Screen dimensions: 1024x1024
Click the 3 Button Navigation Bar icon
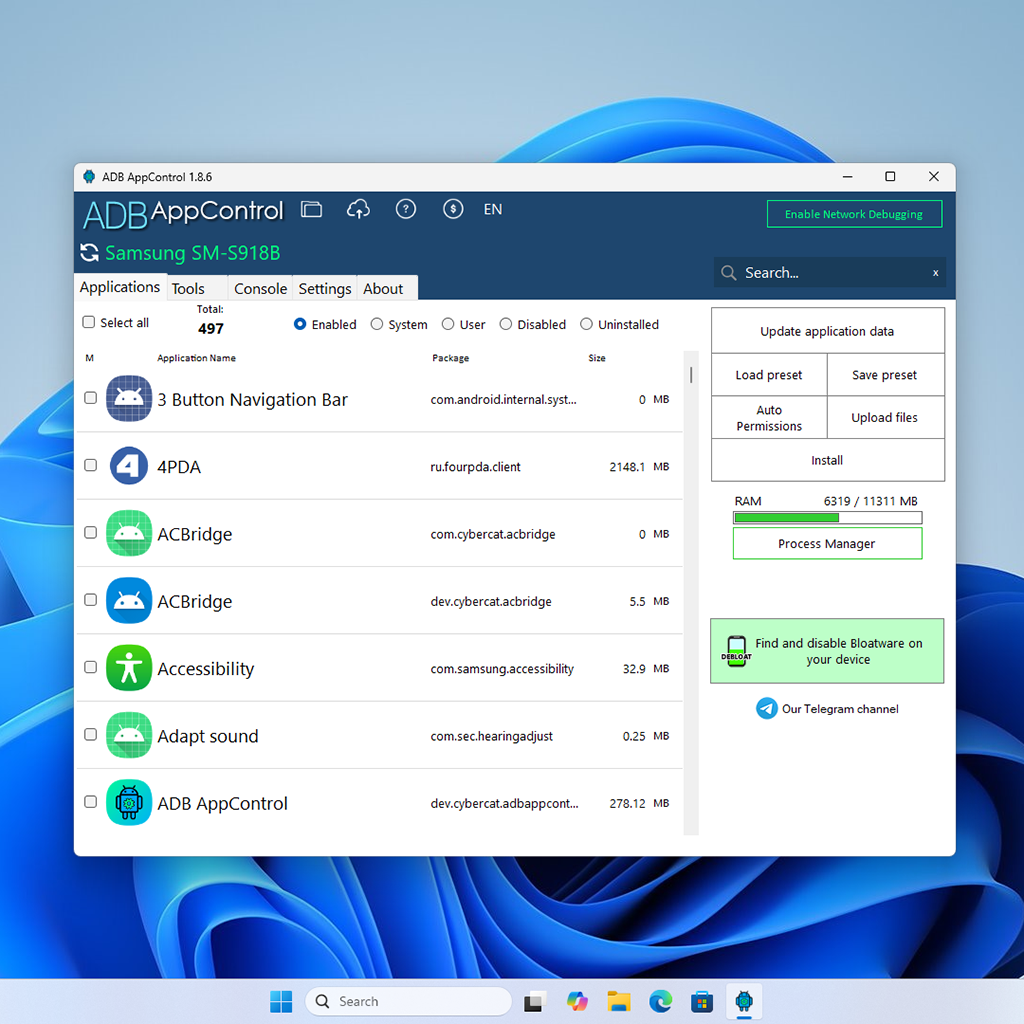[x=129, y=398]
